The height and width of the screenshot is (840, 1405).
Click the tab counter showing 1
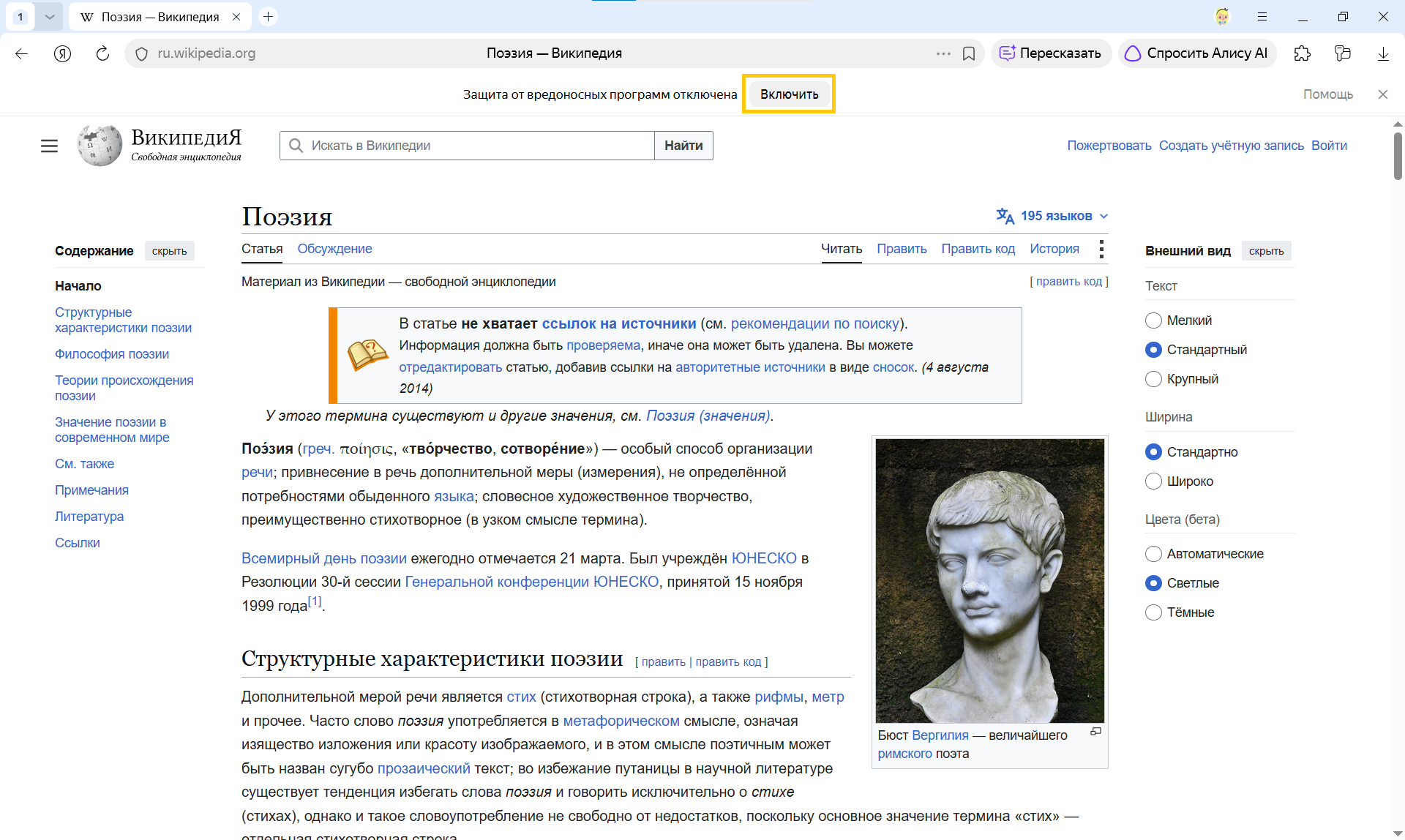20,16
